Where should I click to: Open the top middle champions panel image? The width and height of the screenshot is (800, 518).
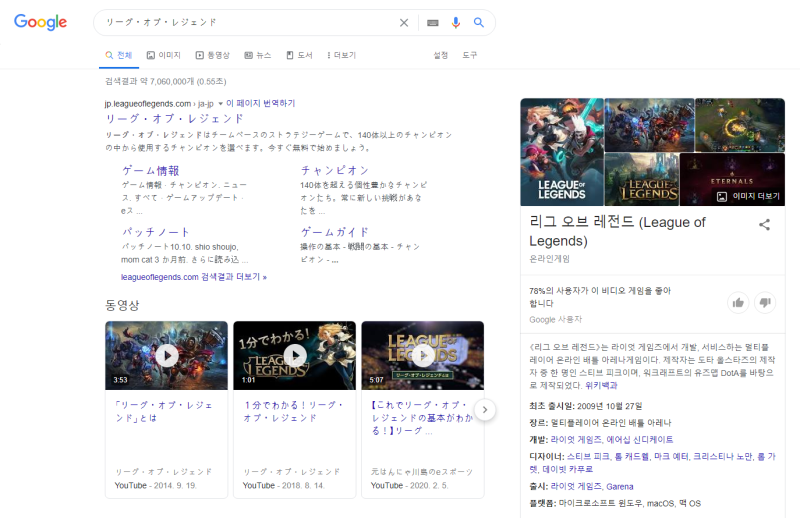click(649, 125)
